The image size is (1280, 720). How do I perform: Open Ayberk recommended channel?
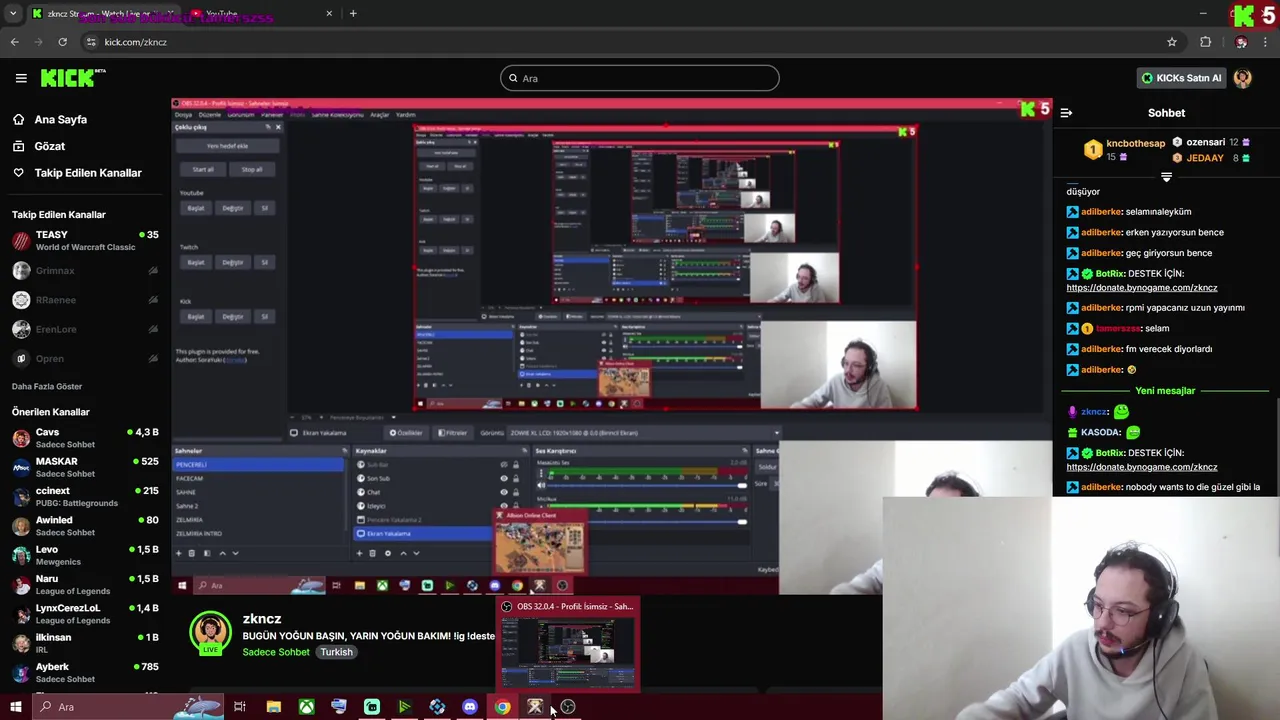(85, 673)
